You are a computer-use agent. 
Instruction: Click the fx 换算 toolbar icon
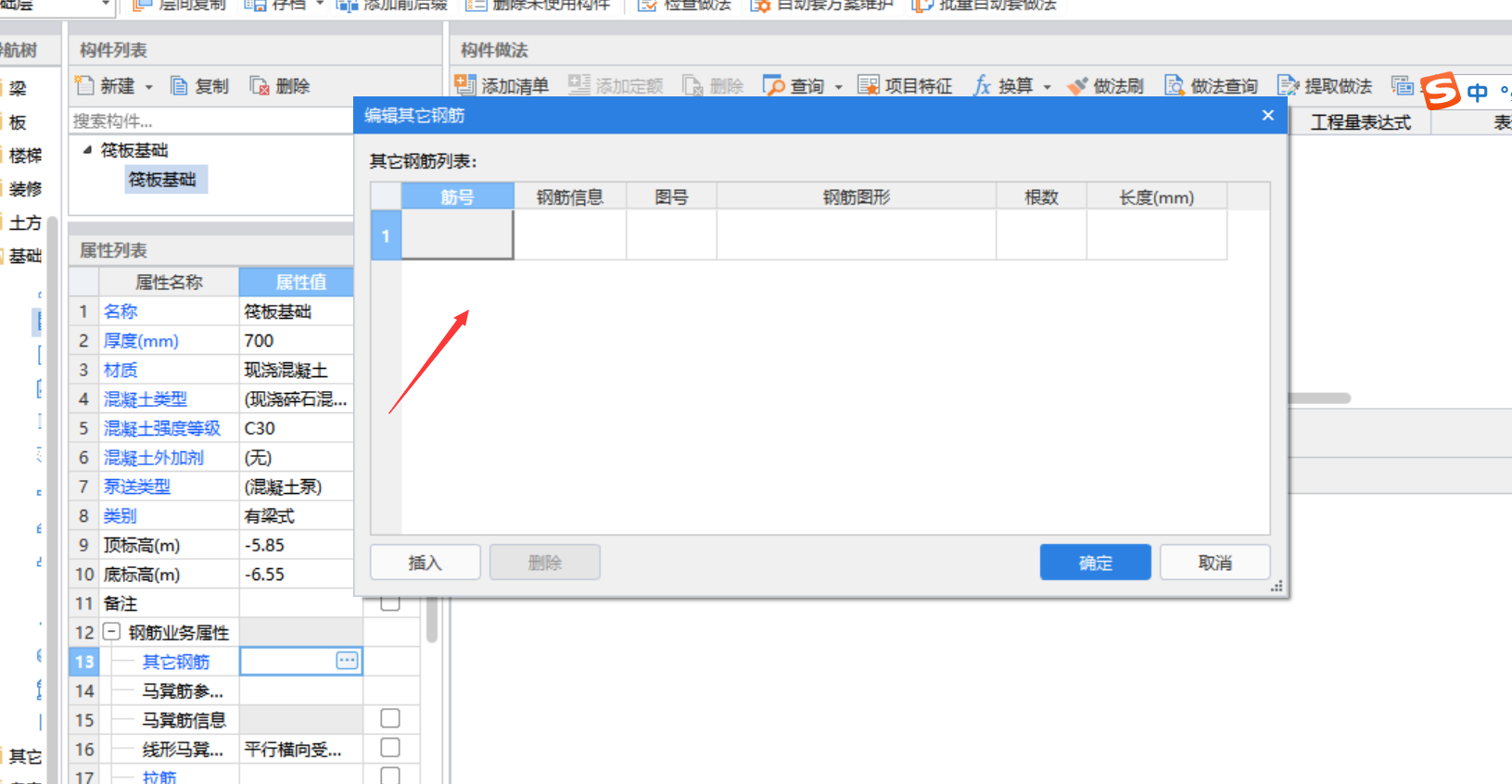tap(983, 85)
